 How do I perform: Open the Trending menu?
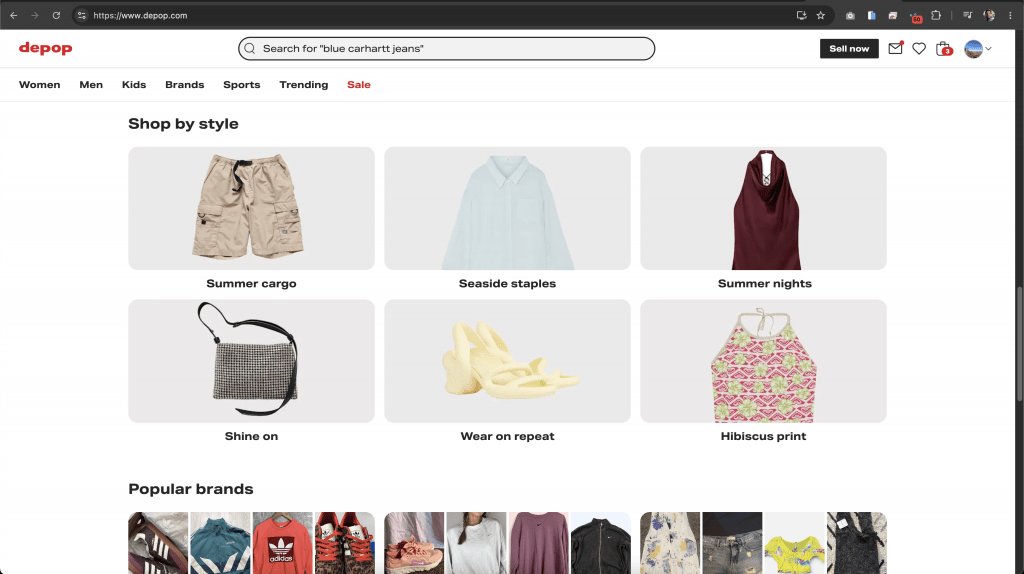click(304, 85)
